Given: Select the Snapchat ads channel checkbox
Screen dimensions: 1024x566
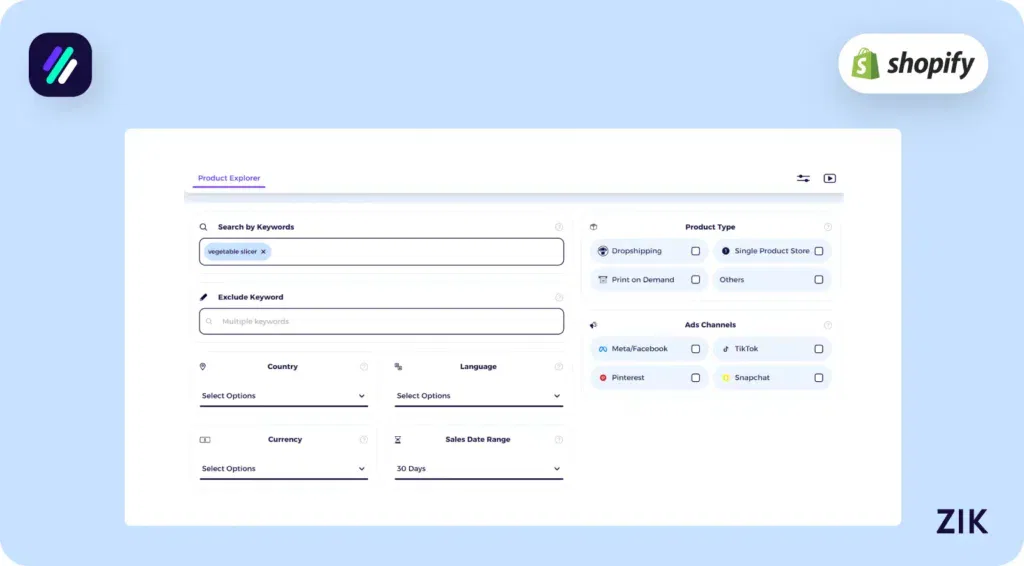Looking at the screenshot, I should pos(818,378).
